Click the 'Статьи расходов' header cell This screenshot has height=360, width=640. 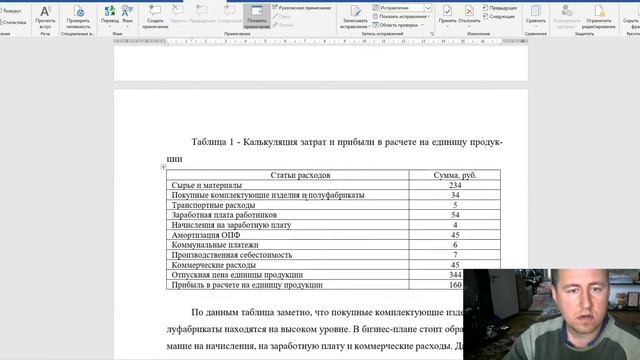point(288,175)
